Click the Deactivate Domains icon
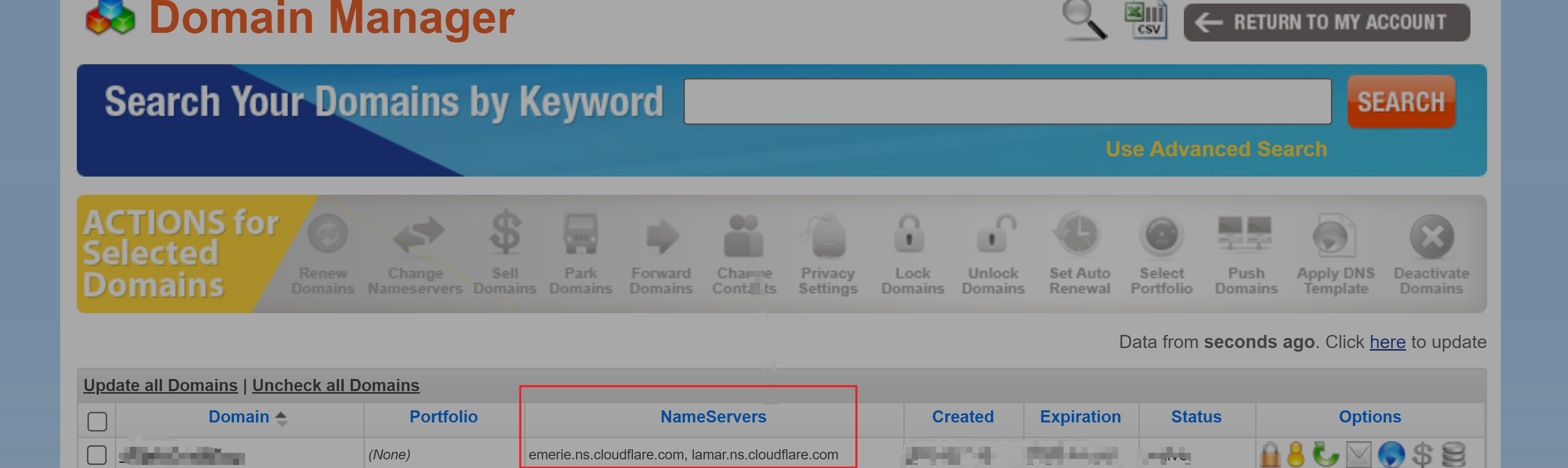The image size is (1568, 468). point(1431,236)
